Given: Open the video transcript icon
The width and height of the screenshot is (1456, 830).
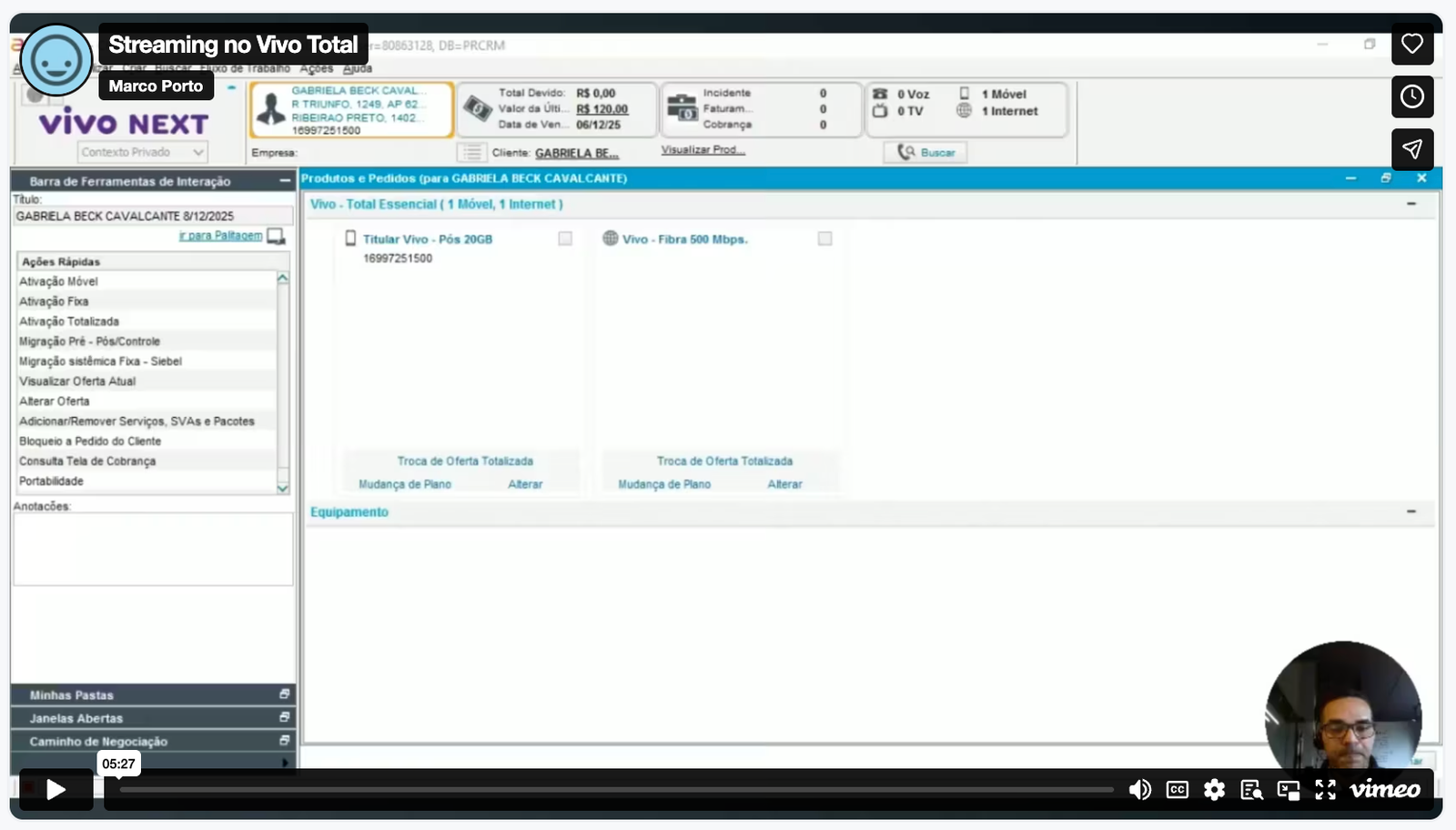Looking at the screenshot, I should tap(1251, 790).
